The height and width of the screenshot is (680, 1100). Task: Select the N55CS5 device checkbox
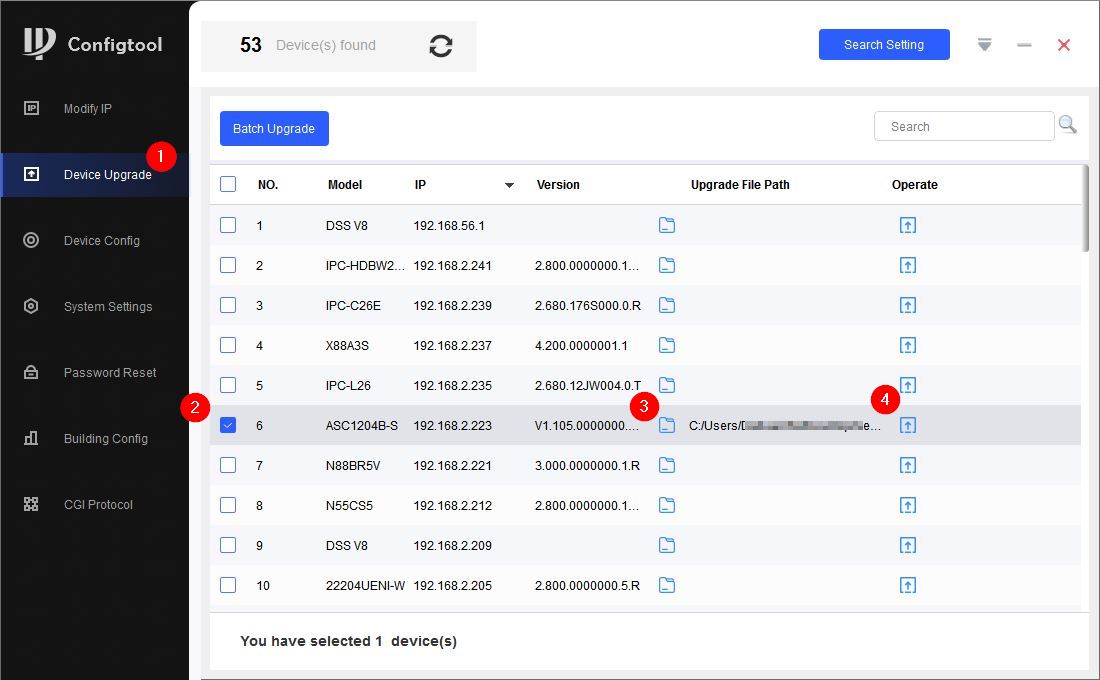click(228, 505)
